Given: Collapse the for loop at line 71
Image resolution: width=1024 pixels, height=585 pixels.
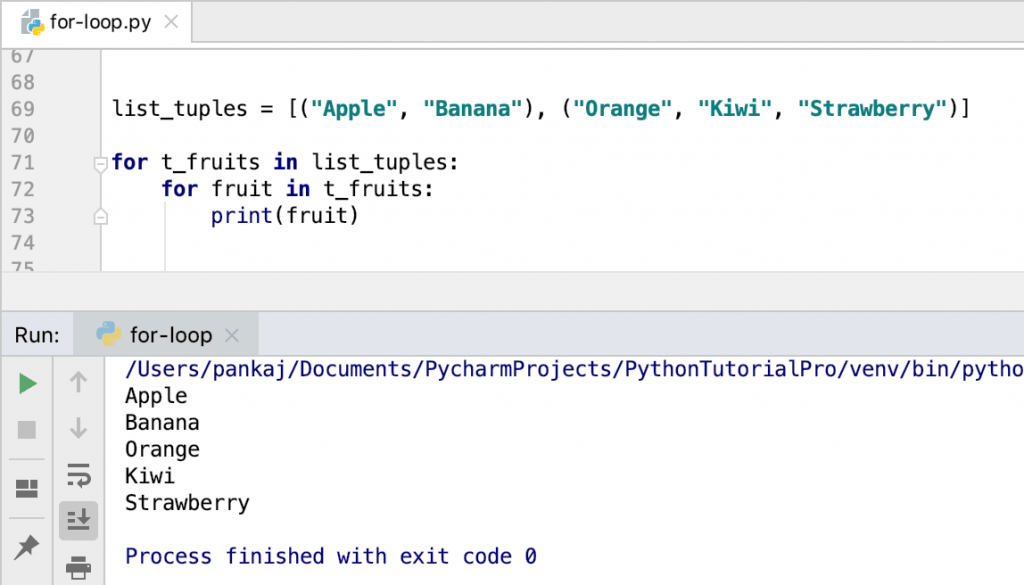Looking at the screenshot, I should [x=100, y=162].
